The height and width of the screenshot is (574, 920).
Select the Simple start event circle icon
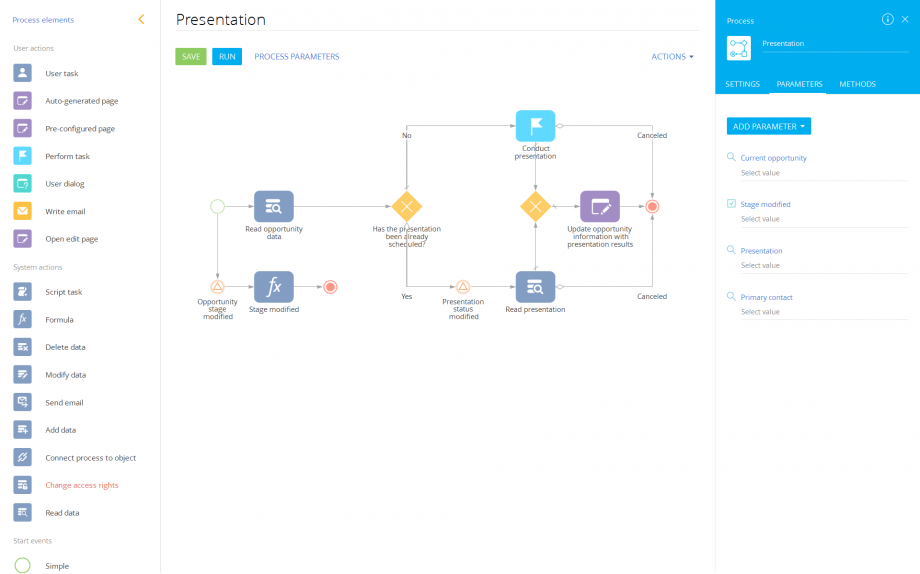click(22, 565)
